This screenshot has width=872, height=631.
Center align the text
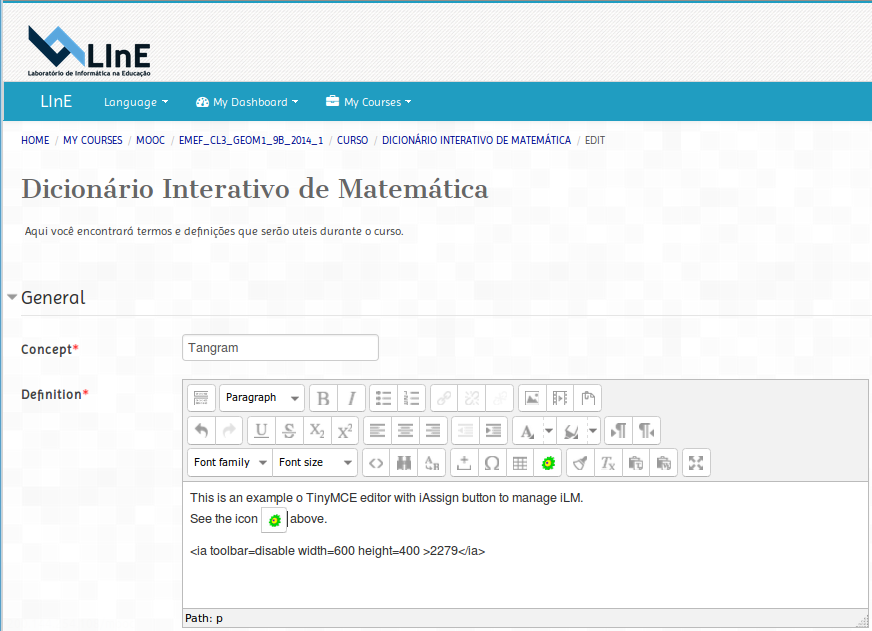[x=405, y=430]
